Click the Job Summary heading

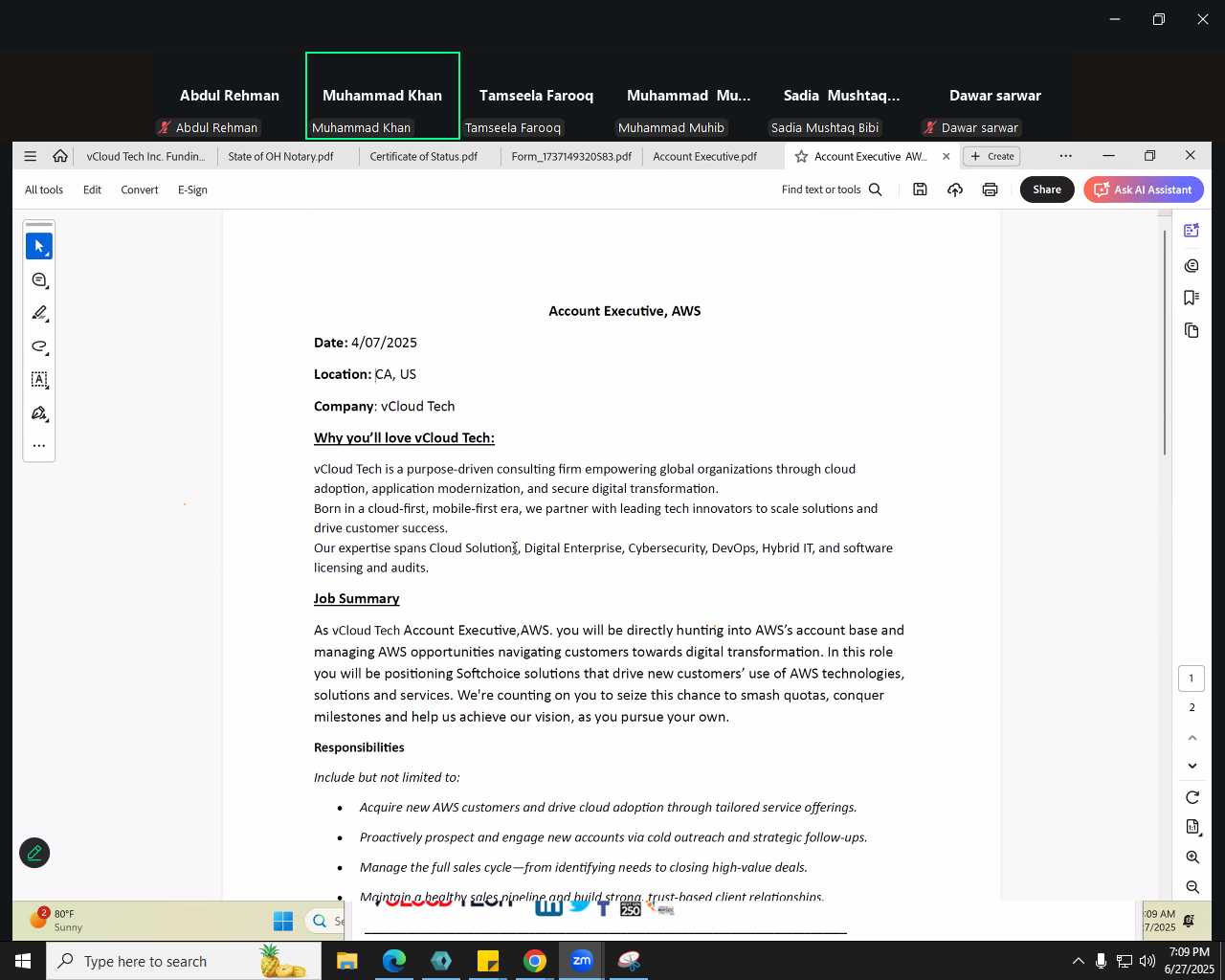[356, 599]
